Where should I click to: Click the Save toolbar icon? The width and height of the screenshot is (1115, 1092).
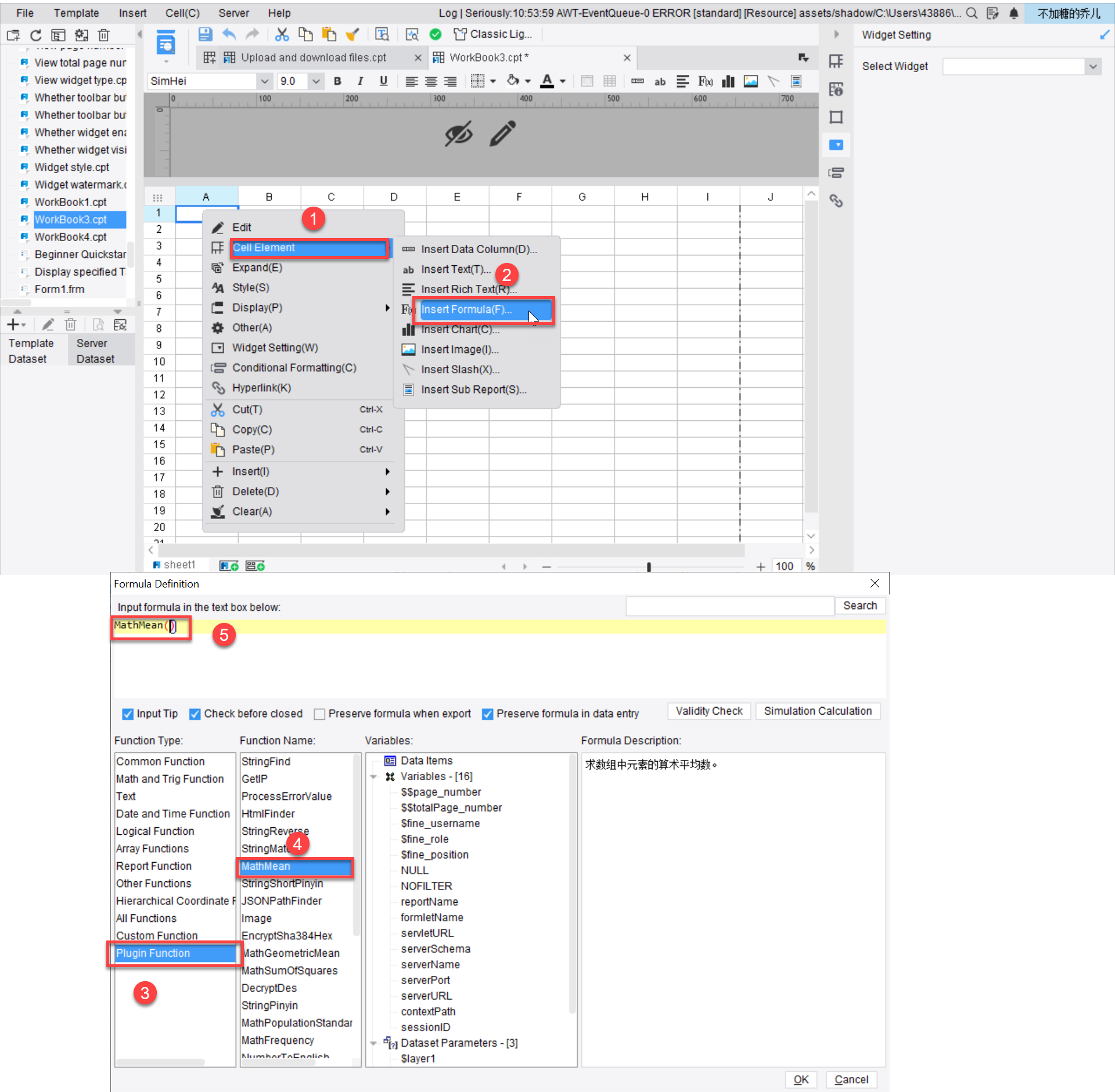point(204,34)
